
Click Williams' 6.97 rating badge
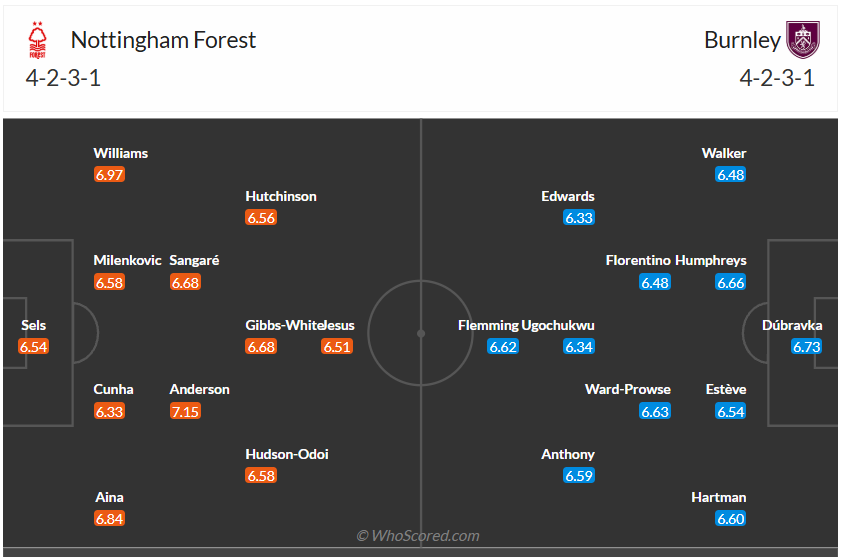coord(109,175)
